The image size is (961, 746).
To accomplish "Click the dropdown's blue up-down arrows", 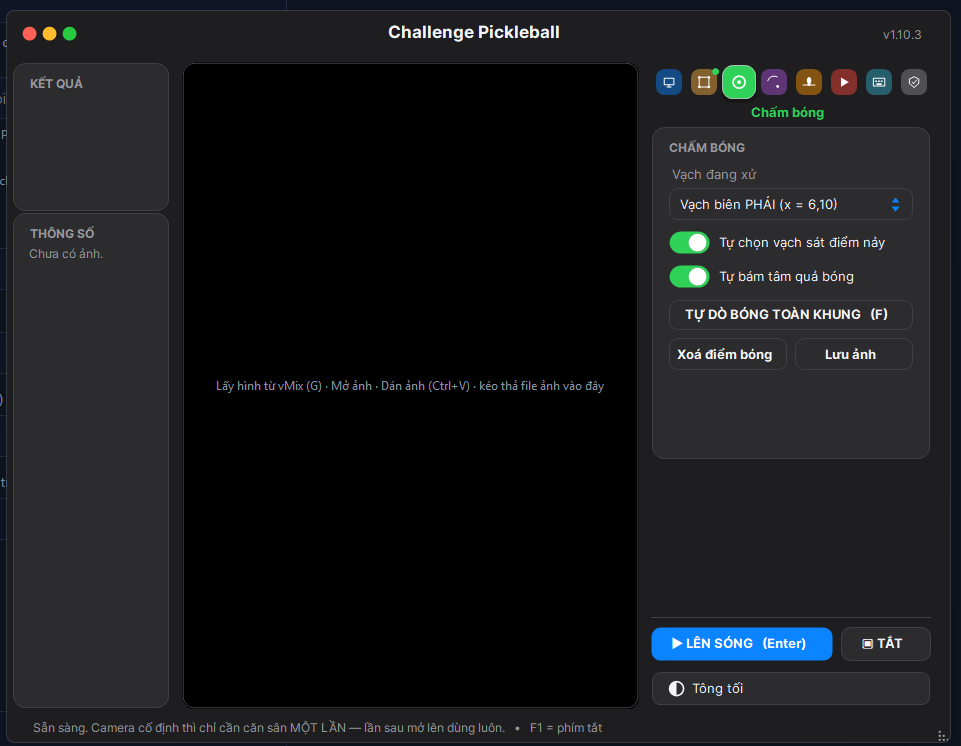I will pos(895,204).
